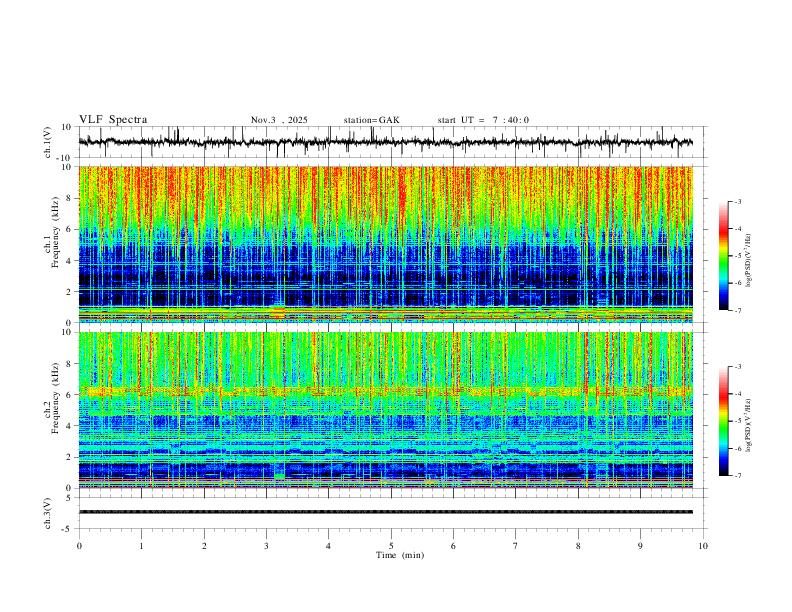Click the time axis tick label '8'
Viewport: 792px width, 612px height.
[578, 546]
